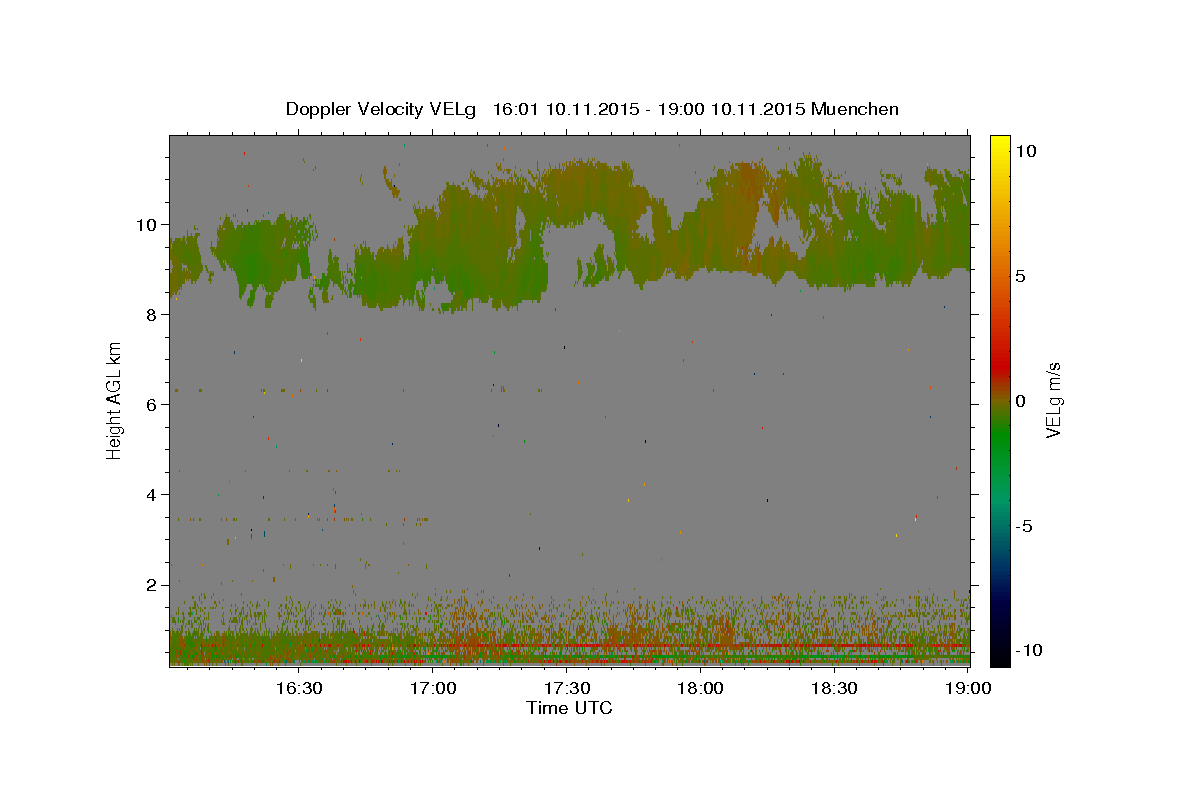Click the yellow top of the colorbar
This screenshot has height=800, width=1200.
(x=999, y=140)
